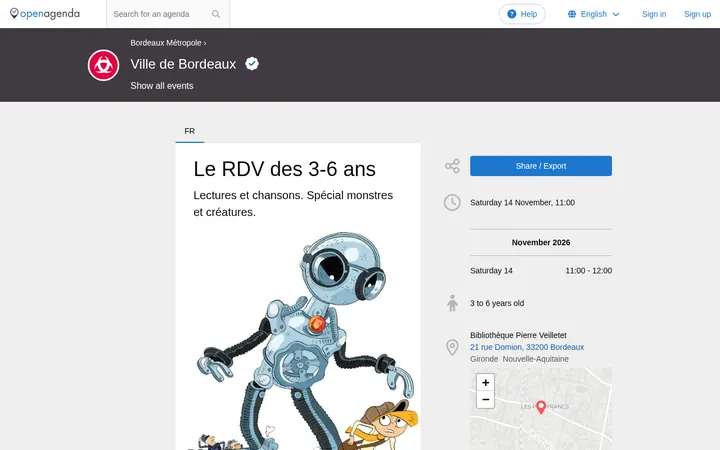This screenshot has height=450, width=720.
Task: Click the Sign up link
Action: pos(697,14)
